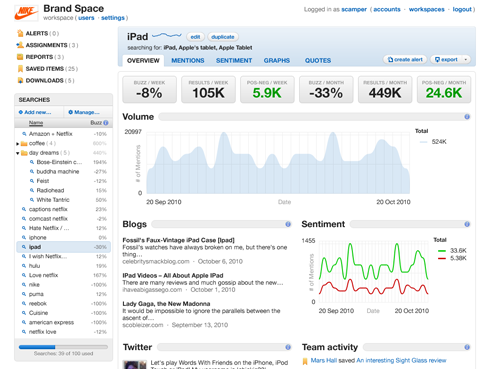Click the duplicate button beside iPad
490x369 pixels.
[x=223, y=37]
